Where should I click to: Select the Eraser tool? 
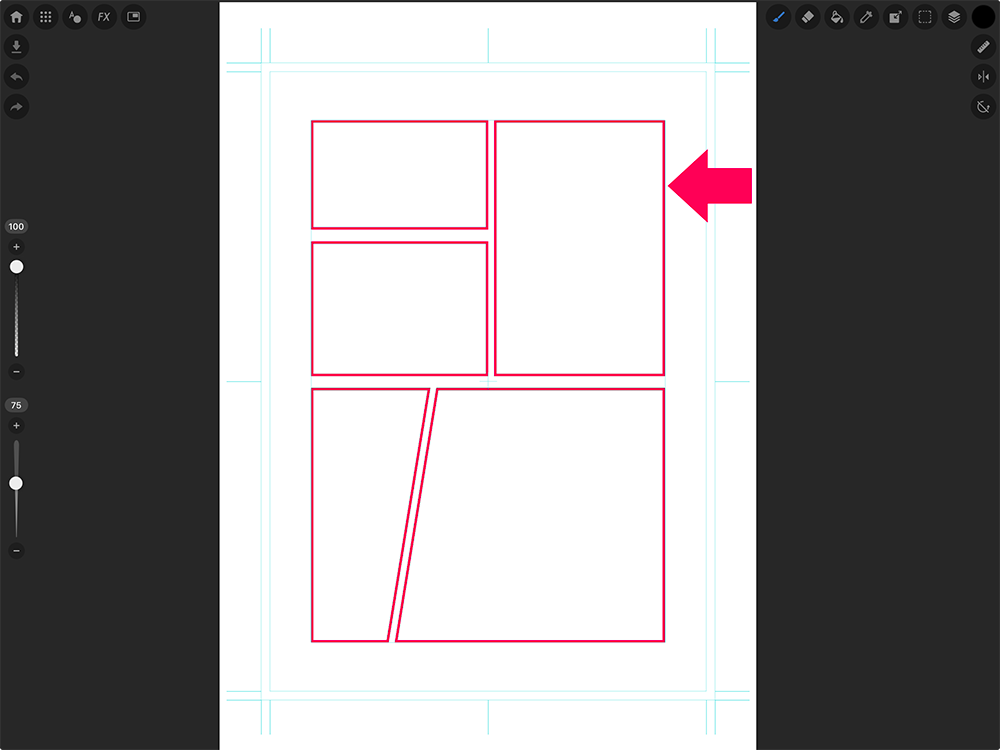809,17
